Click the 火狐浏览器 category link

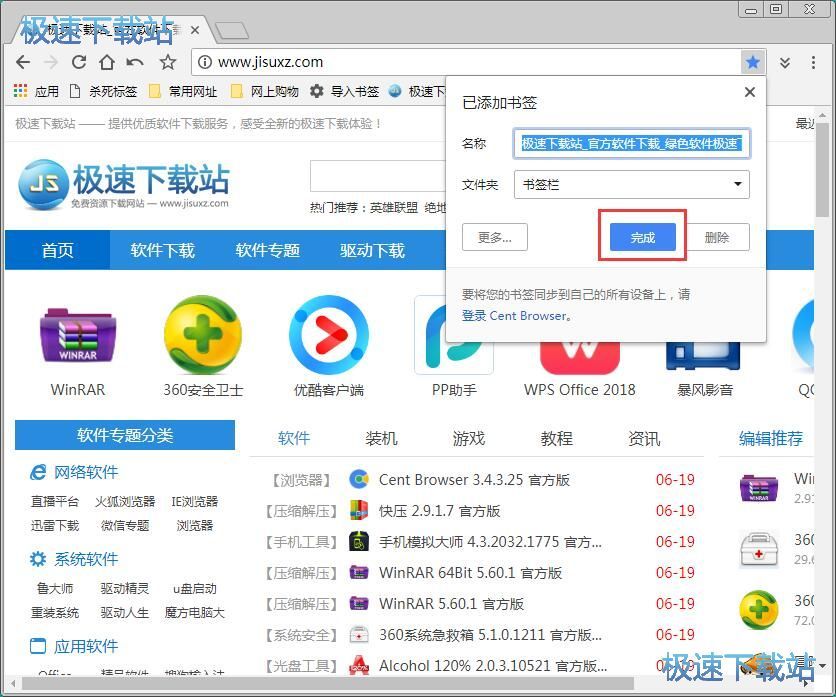[125, 501]
